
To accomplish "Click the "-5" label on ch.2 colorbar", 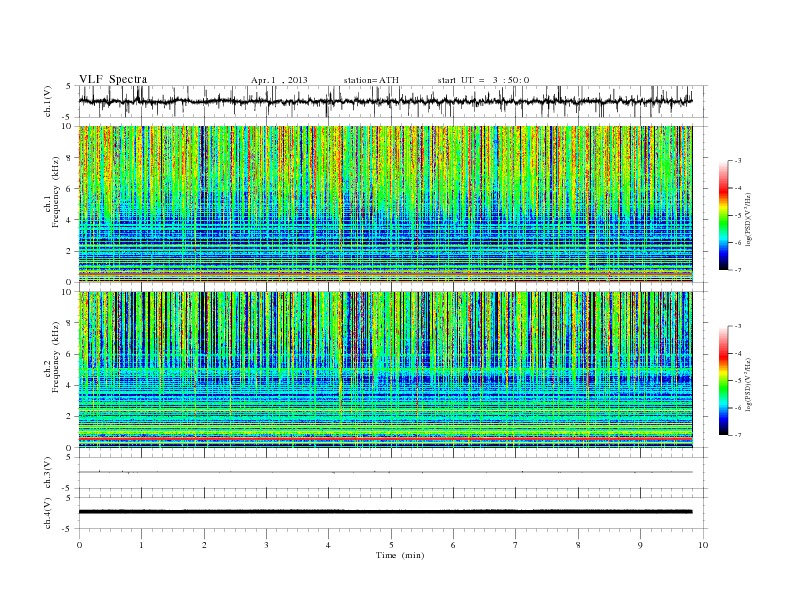I will pyautogui.click(x=738, y=380).
